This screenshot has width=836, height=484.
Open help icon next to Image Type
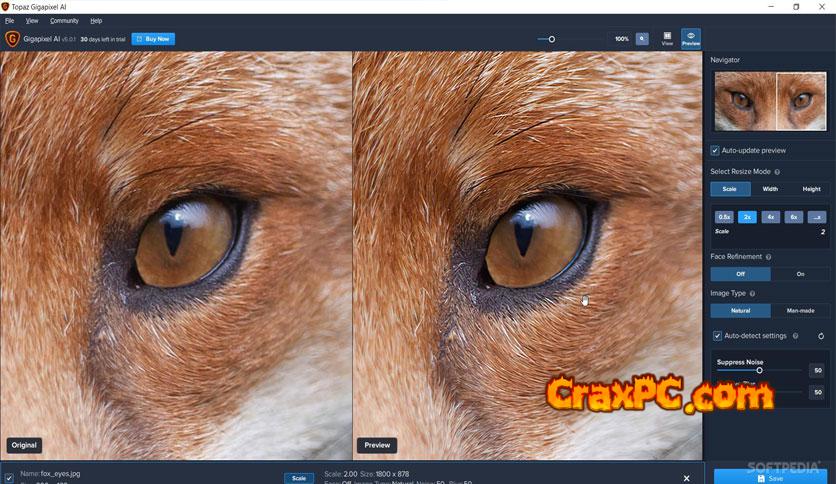752,294
